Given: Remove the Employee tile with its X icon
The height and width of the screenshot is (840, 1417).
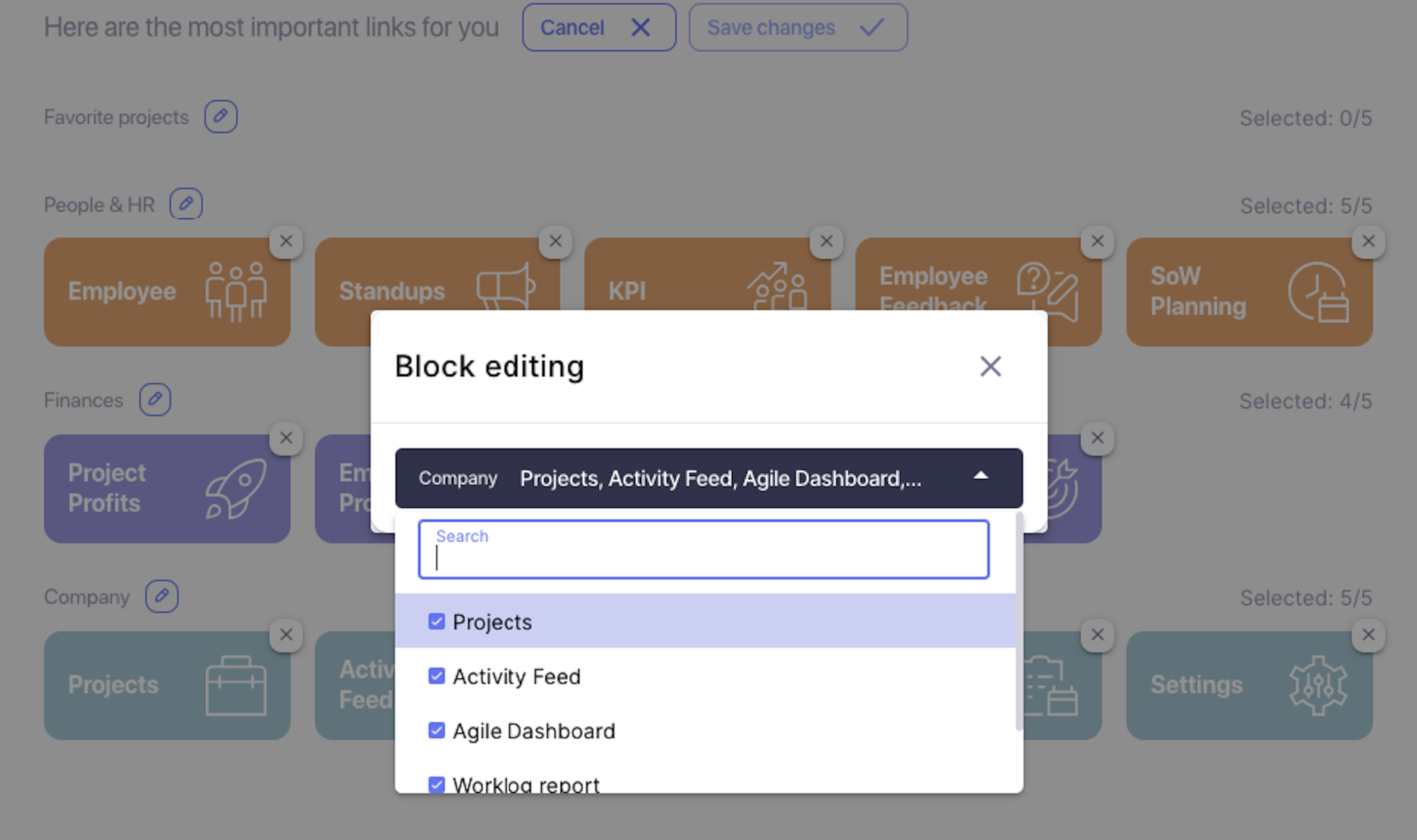Looking at the screenshot, I should pos(286,241).
